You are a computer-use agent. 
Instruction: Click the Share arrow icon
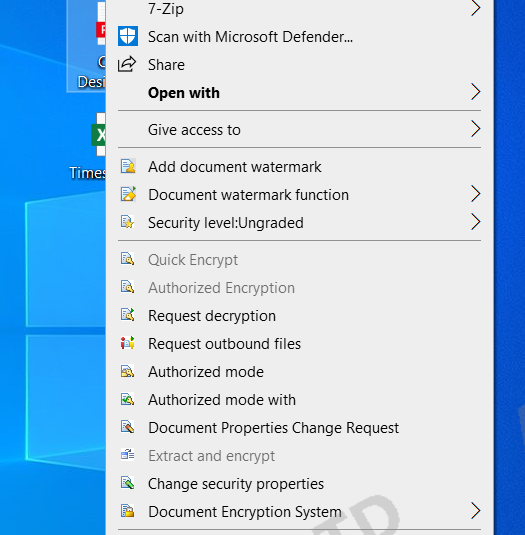coord(127,64)
